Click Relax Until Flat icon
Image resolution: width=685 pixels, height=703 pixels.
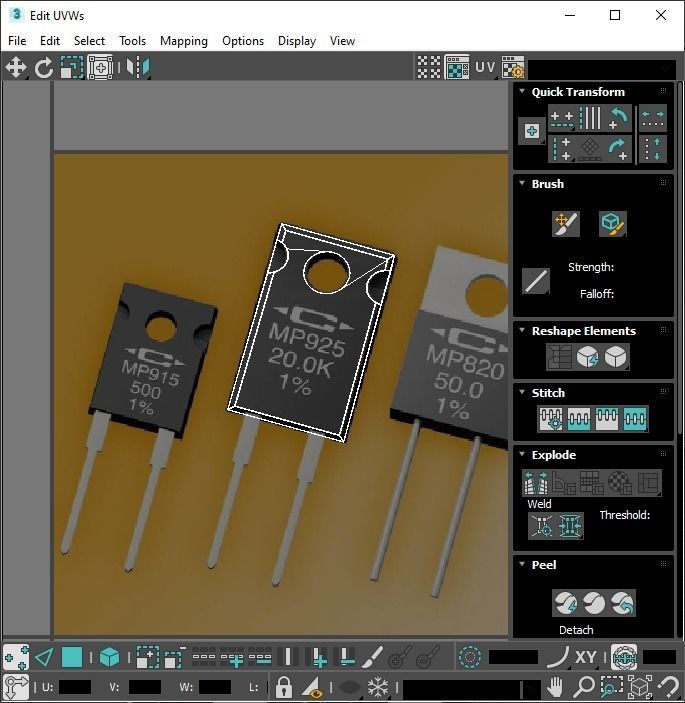point(588,357)
